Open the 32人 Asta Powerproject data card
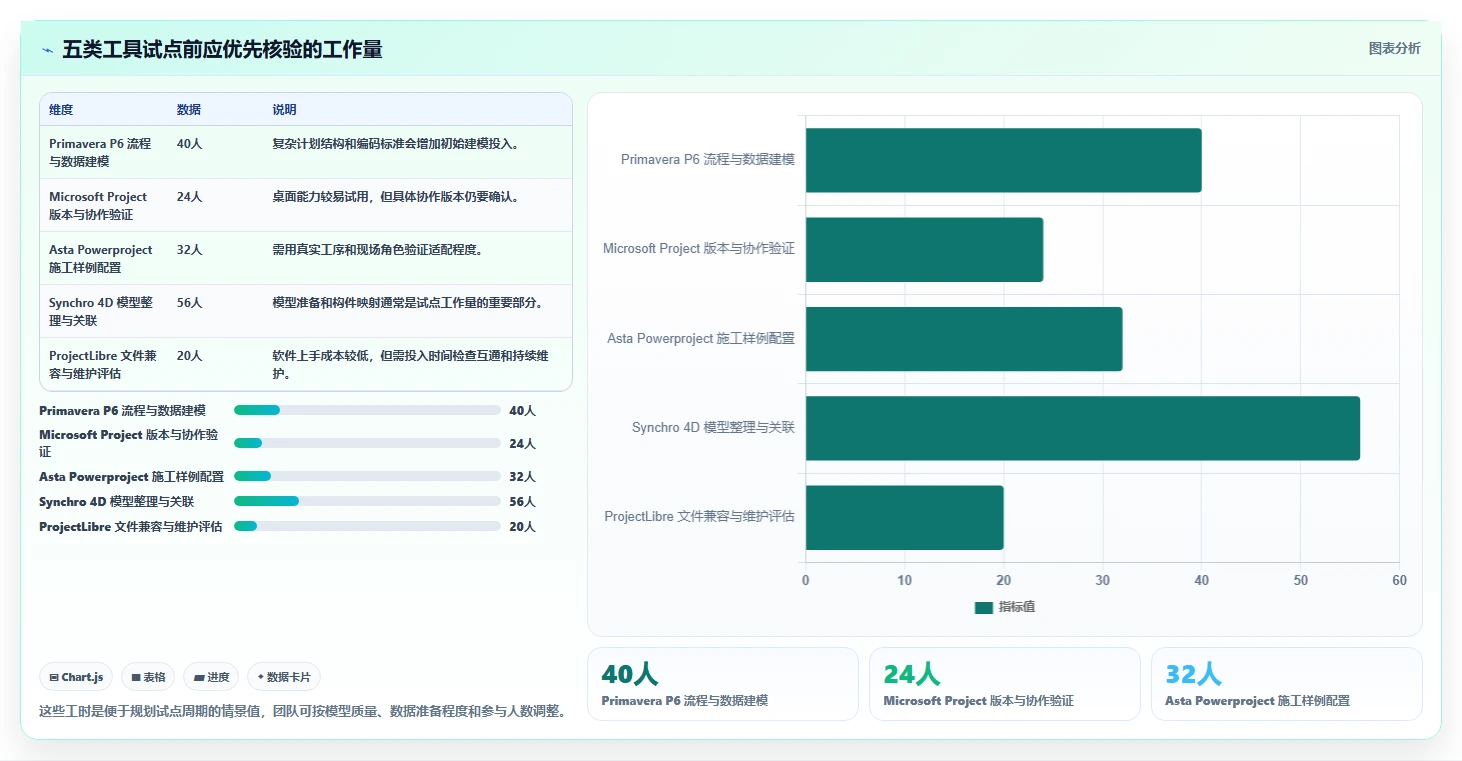This screenshot has height=761, width=1462. click(1286, 684)
